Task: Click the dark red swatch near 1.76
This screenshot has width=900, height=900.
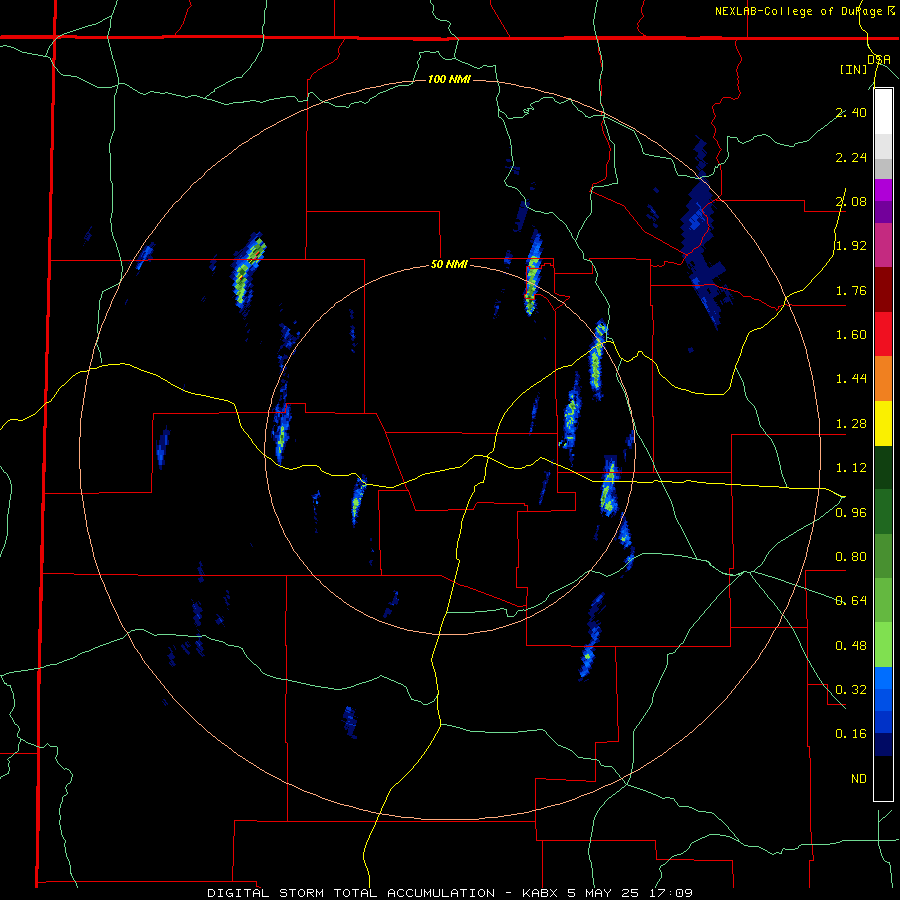Action: click(883, 290)
